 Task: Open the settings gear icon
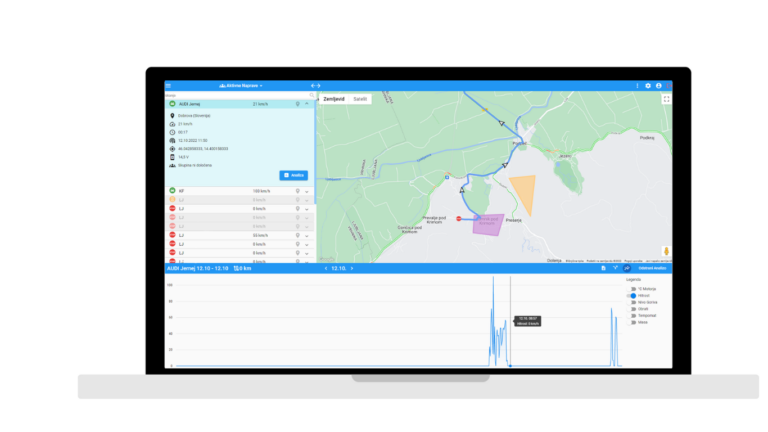click(x=648, y=86)
